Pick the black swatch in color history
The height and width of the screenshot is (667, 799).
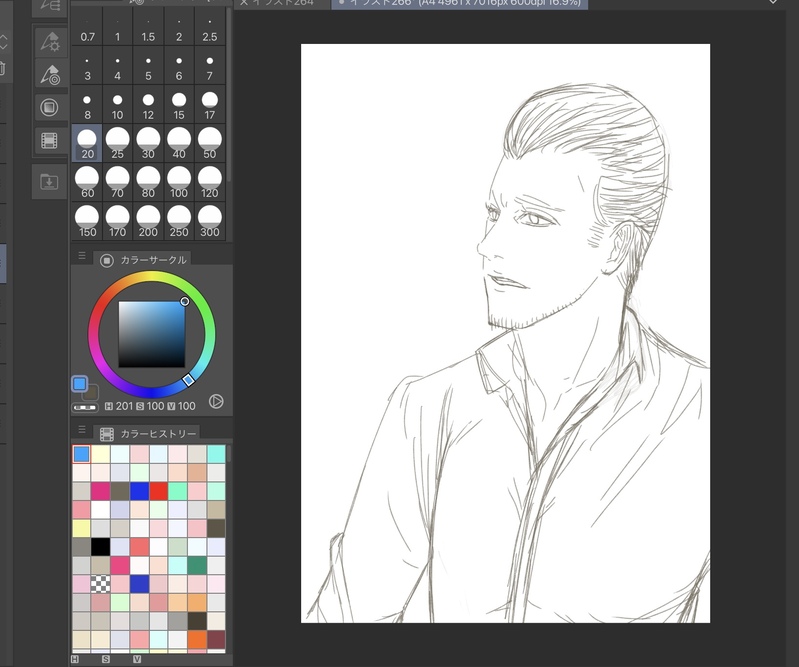tap(100, 546)
